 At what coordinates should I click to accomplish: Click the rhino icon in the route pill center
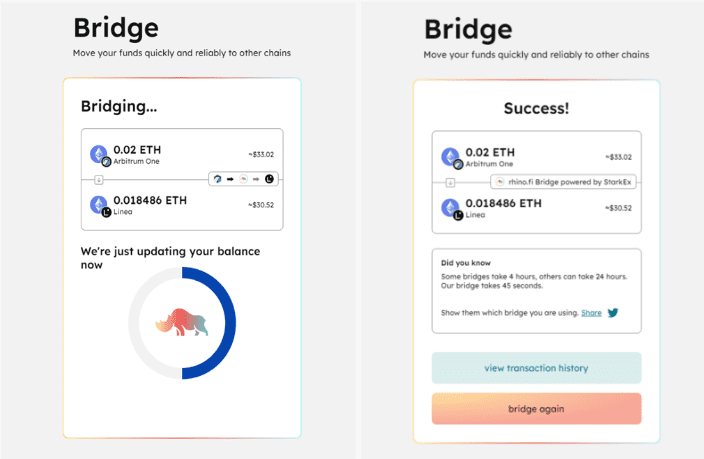tap(243, 179)
